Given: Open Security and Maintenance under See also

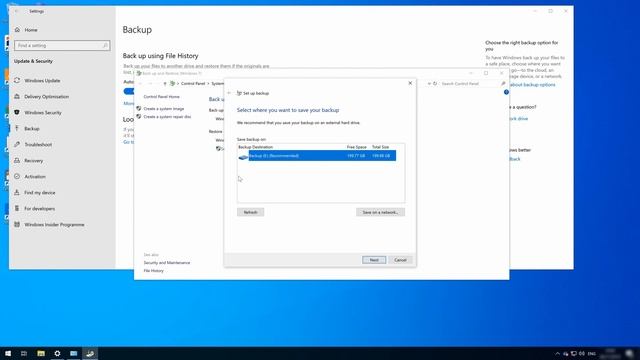Looking at the screenshot, I should pyautogui.click(x=167, y=263).
